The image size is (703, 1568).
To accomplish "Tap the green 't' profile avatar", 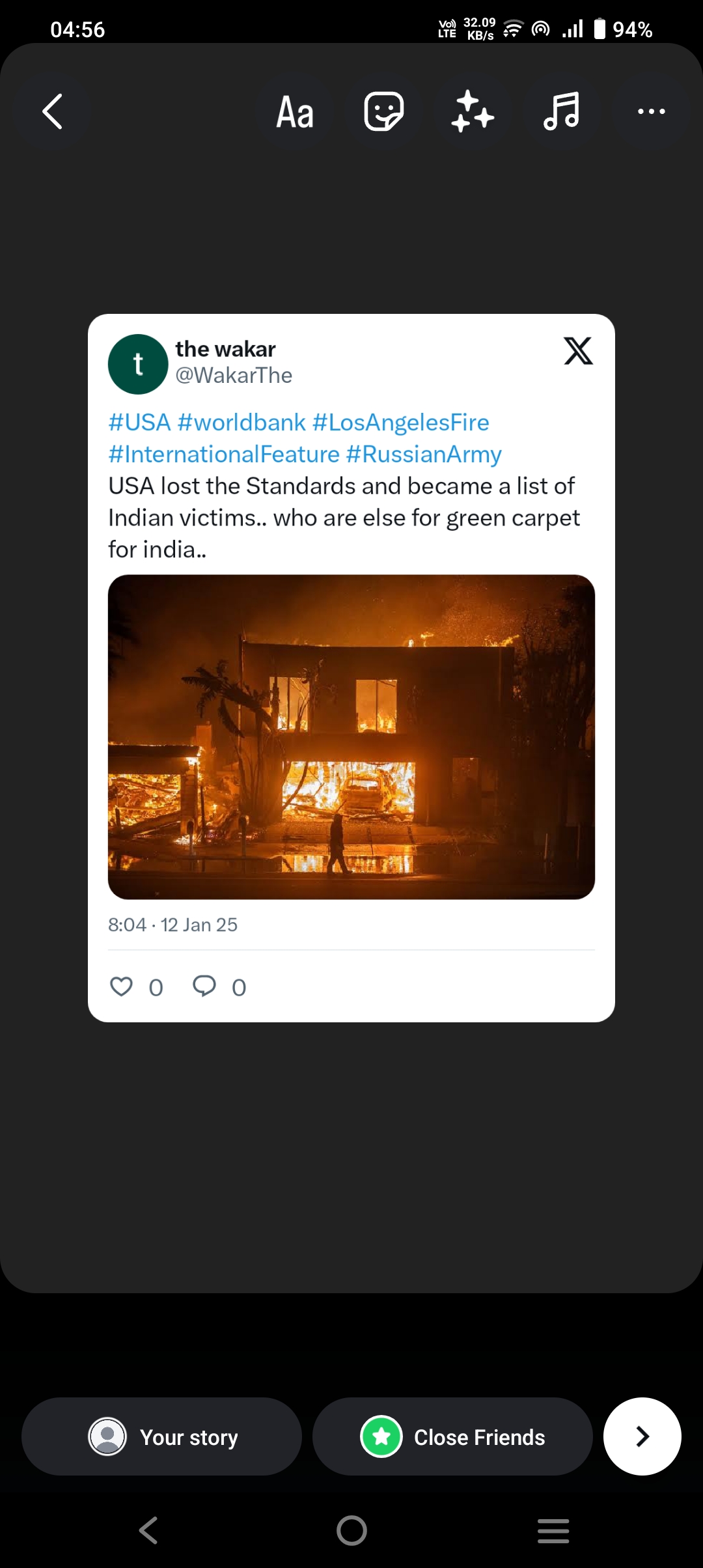I will tap(138, 364).
